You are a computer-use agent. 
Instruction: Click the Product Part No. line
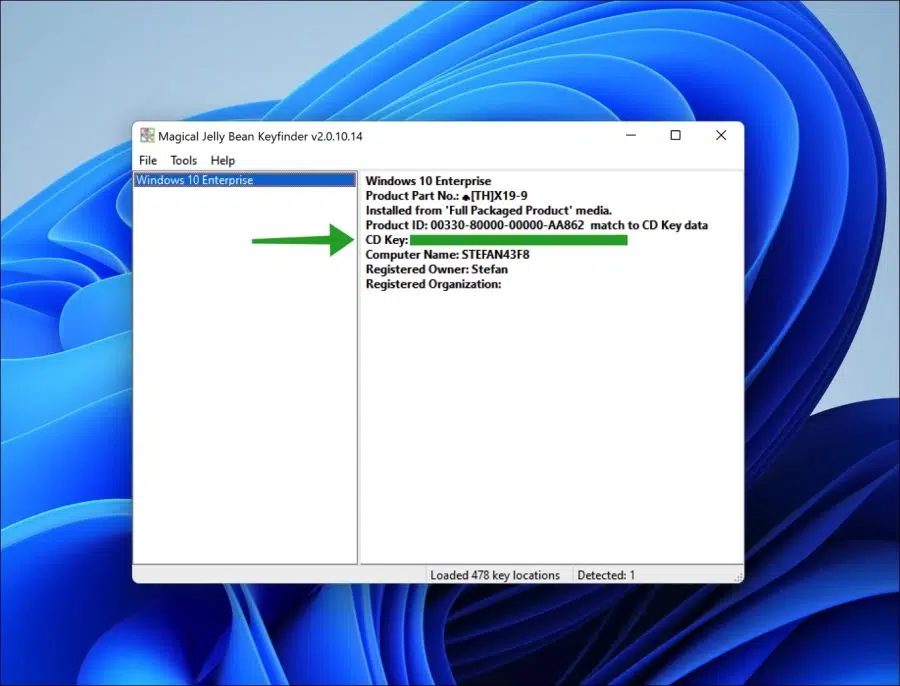pyautogui.click(x=447, y=196)
